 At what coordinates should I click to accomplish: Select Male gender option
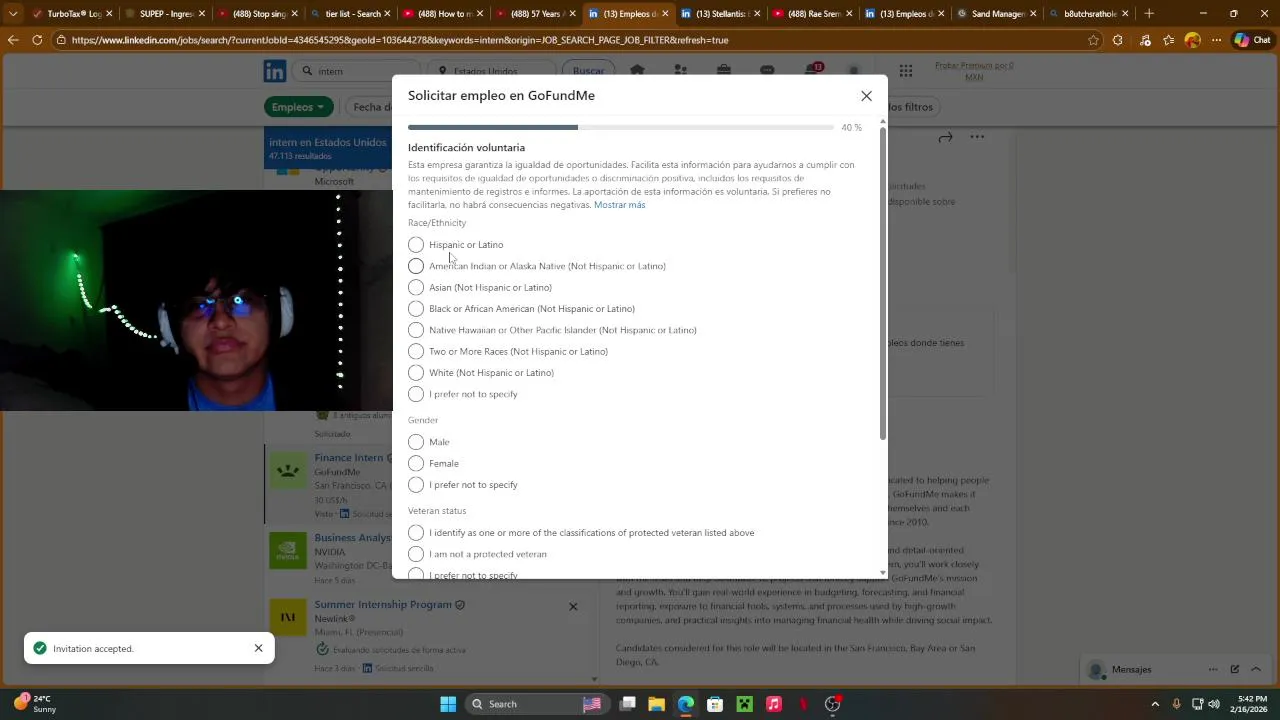pos(416,442)
